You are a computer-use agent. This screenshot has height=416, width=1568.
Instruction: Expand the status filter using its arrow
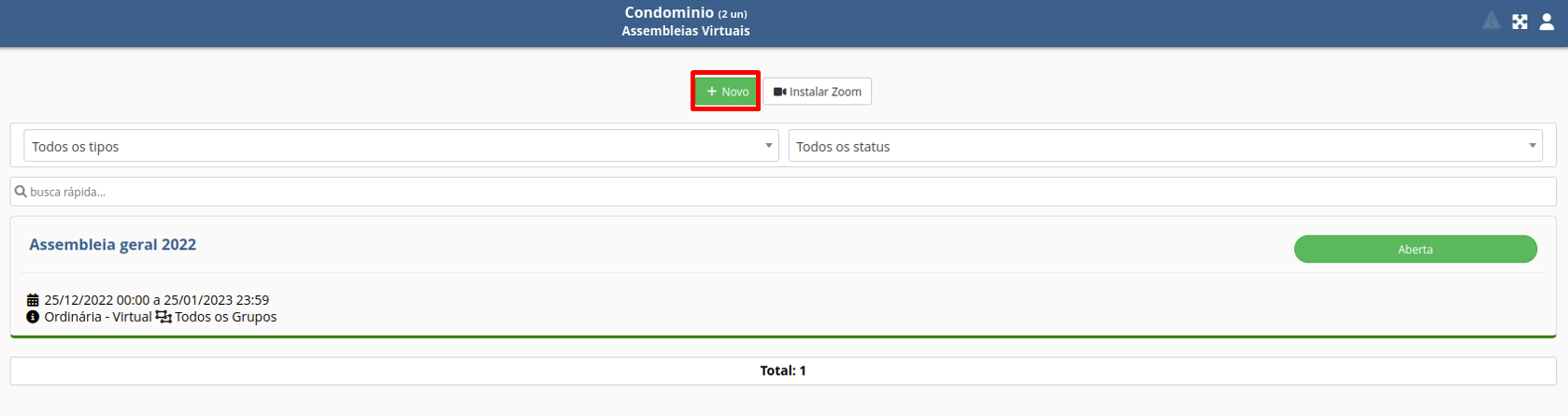point(1532,146)
